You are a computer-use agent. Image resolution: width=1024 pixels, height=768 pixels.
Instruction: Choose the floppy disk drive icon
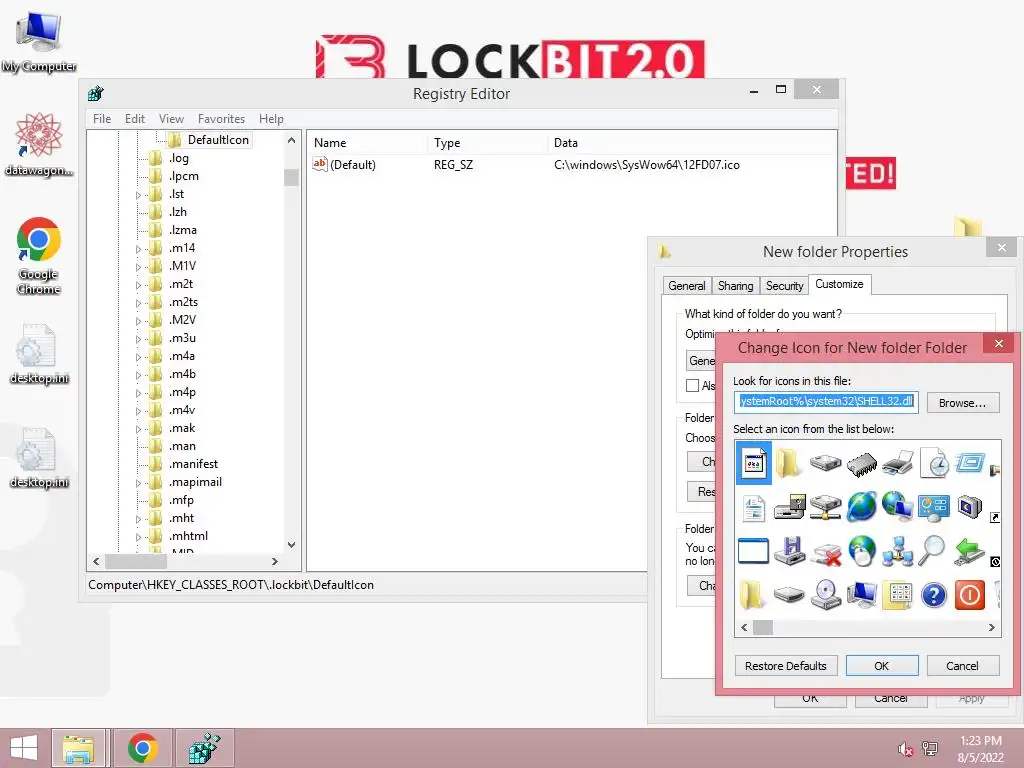point(790,551)
